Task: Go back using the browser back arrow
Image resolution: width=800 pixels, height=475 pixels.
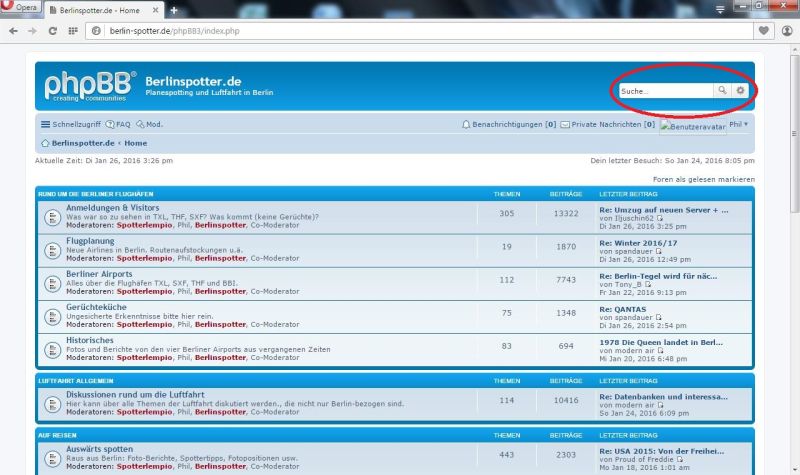Action: click(13, 31)
